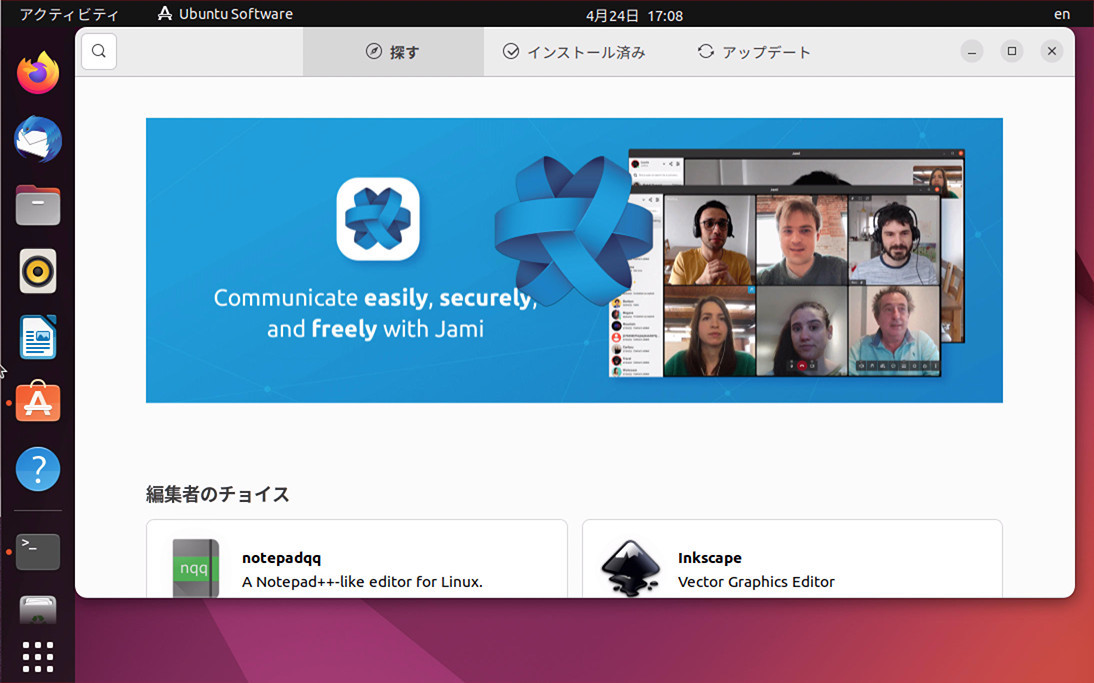Minimize the Ubuntu Software window
Image resolution: width=1094 pixels, height=683 pixels.
pyautogui.click(x=972, y=52)
